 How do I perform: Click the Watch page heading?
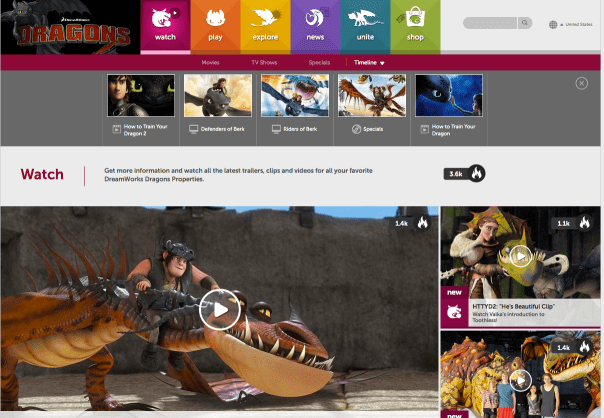click(42, 175)
